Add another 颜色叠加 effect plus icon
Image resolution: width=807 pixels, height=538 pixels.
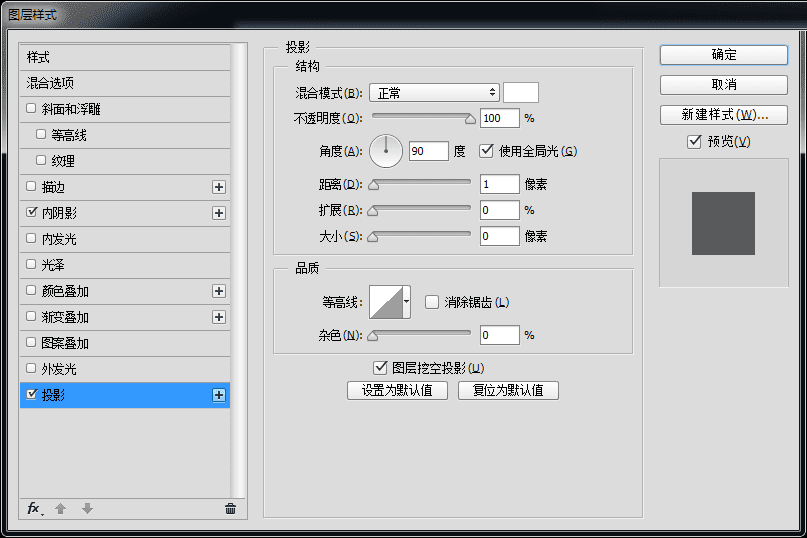click(x=219, y=291)
